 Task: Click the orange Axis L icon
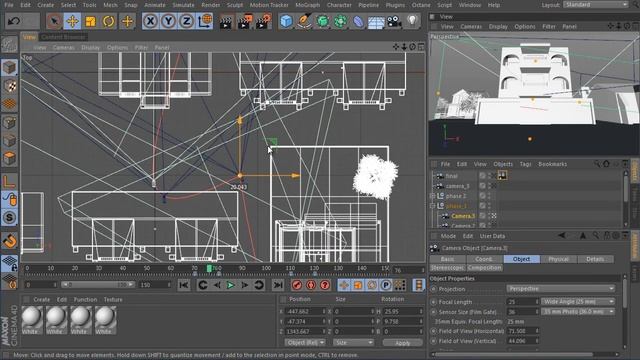pyautogui.click(x=9, y=181)
